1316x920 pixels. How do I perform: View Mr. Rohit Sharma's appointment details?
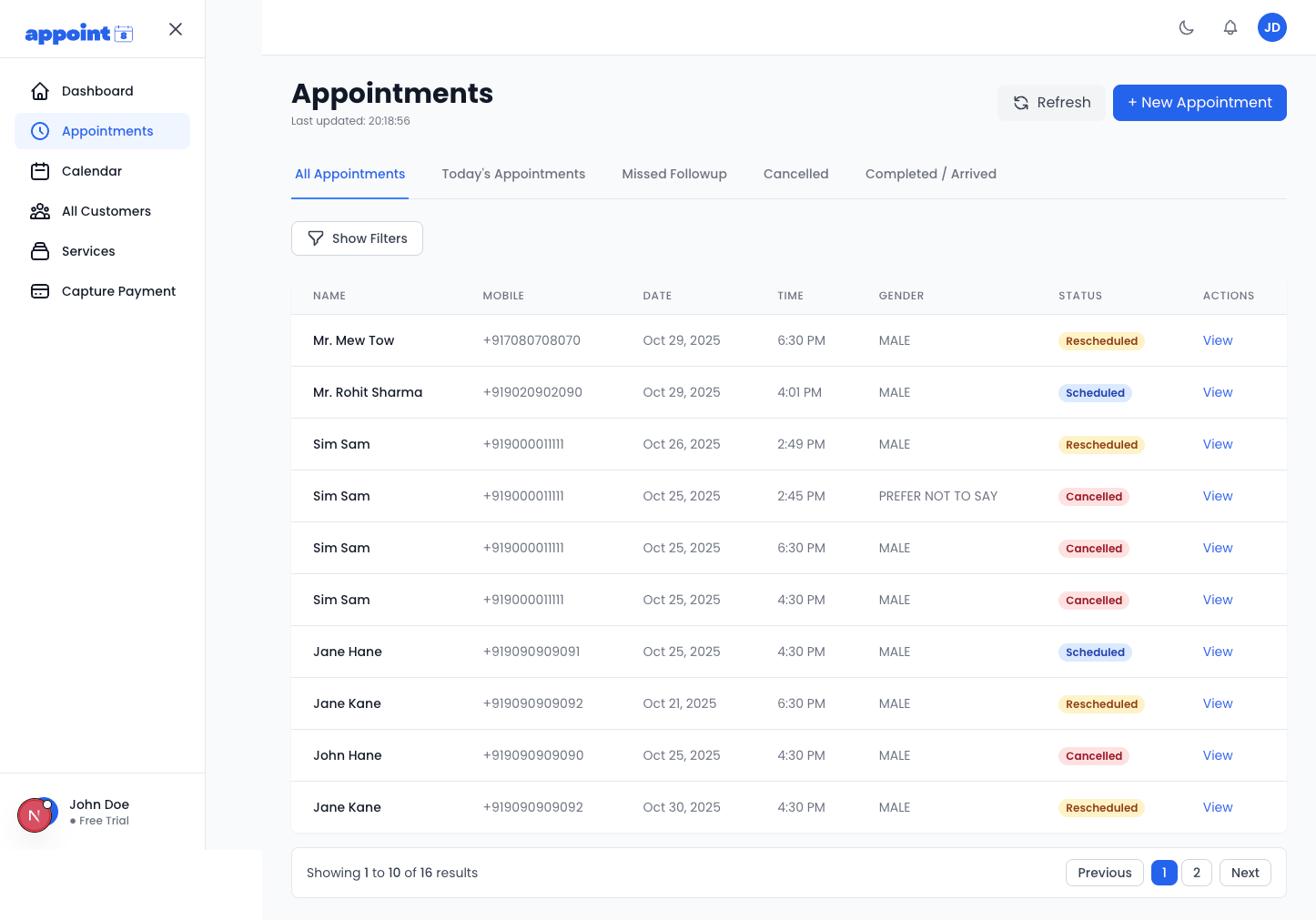click(x=1218, y=392)
